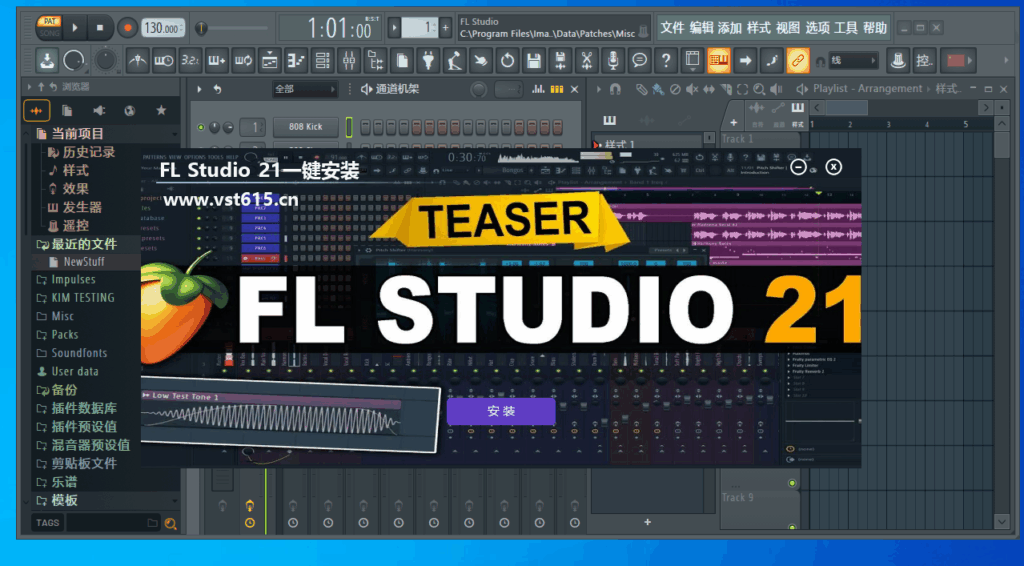This screenshot has height=566, width=1024.
Task: Click the plus button next to pattern selector
Action: pyautogui.click(x=445, y=27)
